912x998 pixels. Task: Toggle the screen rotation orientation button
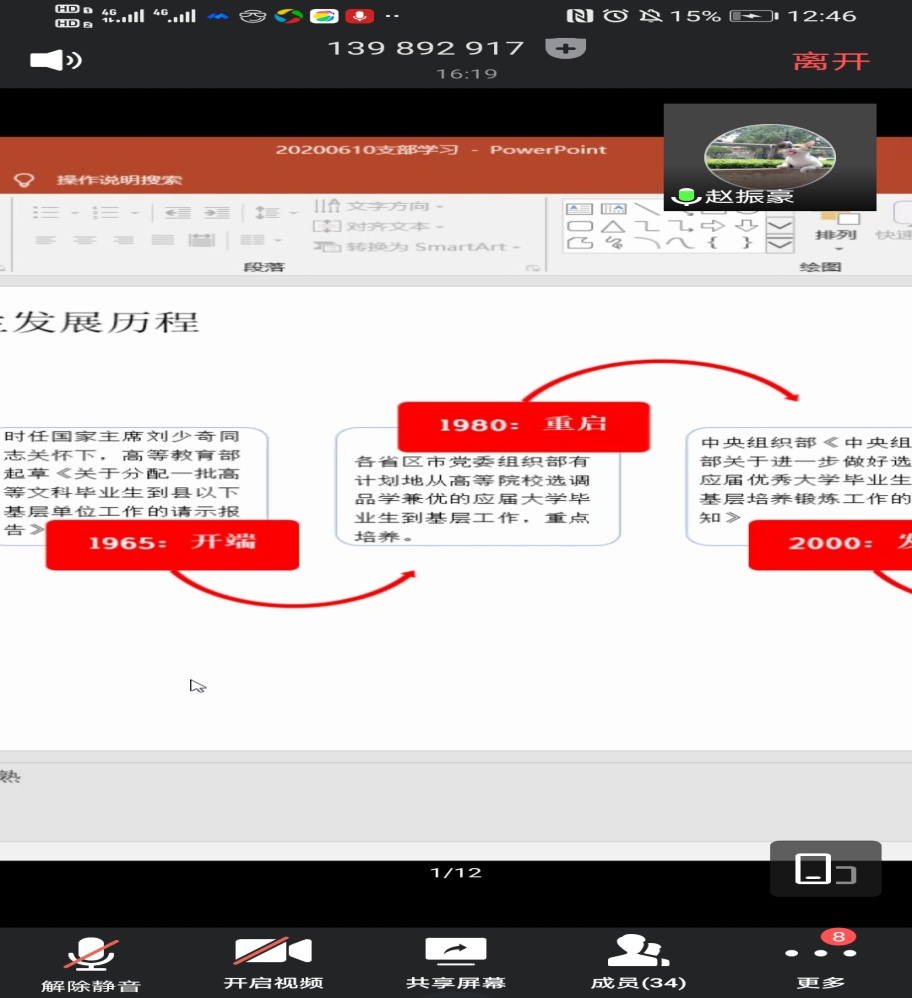[825, 870]
